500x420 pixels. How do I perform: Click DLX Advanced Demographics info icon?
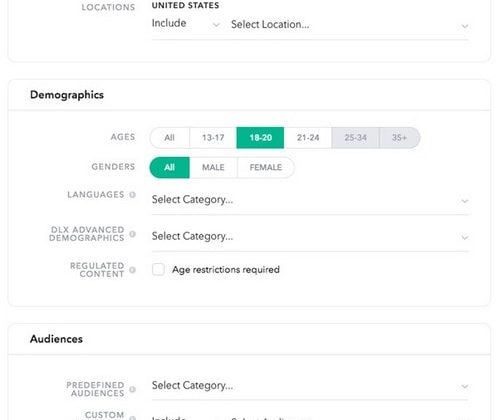(132, 234)
